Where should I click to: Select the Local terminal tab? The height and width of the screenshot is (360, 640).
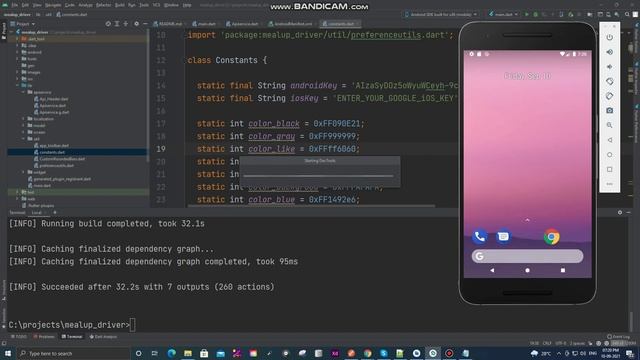point(36,212)
